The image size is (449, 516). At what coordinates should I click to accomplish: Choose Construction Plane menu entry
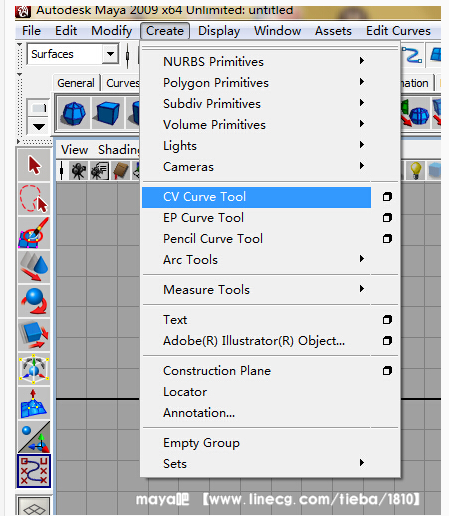pyautogui.click(x=256, y=371)
